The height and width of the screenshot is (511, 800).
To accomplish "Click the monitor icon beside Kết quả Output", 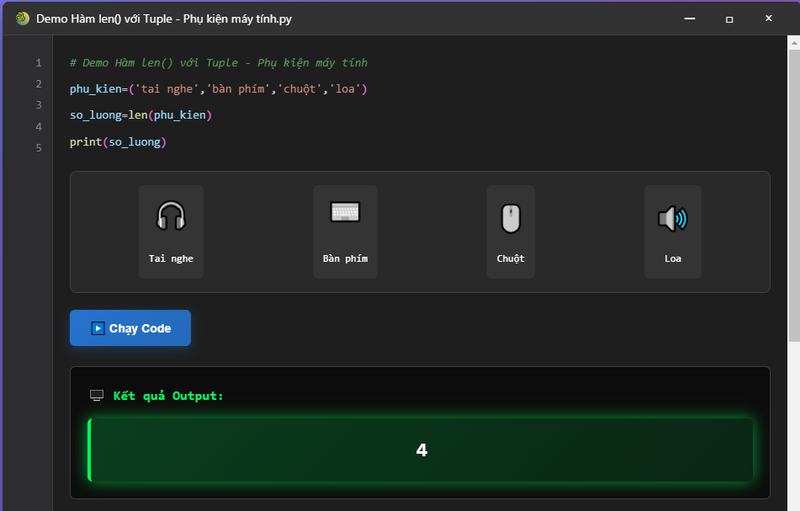I will click(97, 396).
